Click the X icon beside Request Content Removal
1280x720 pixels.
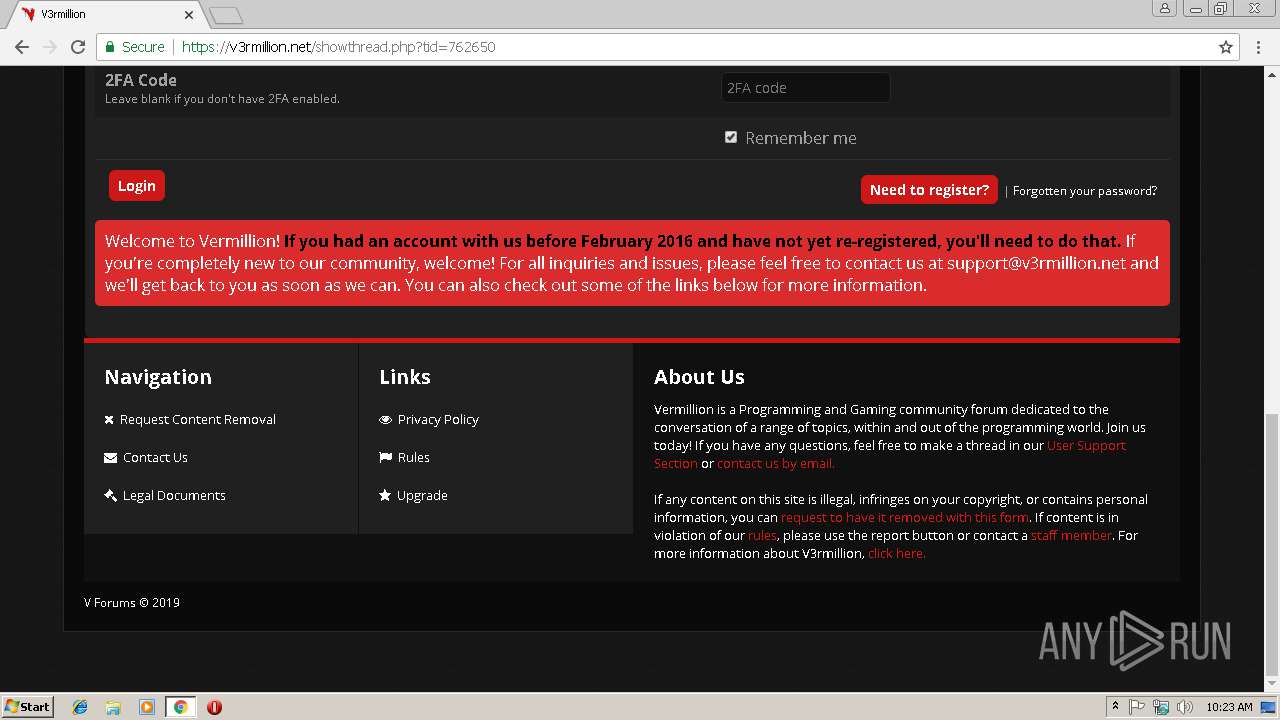point(109,420)
